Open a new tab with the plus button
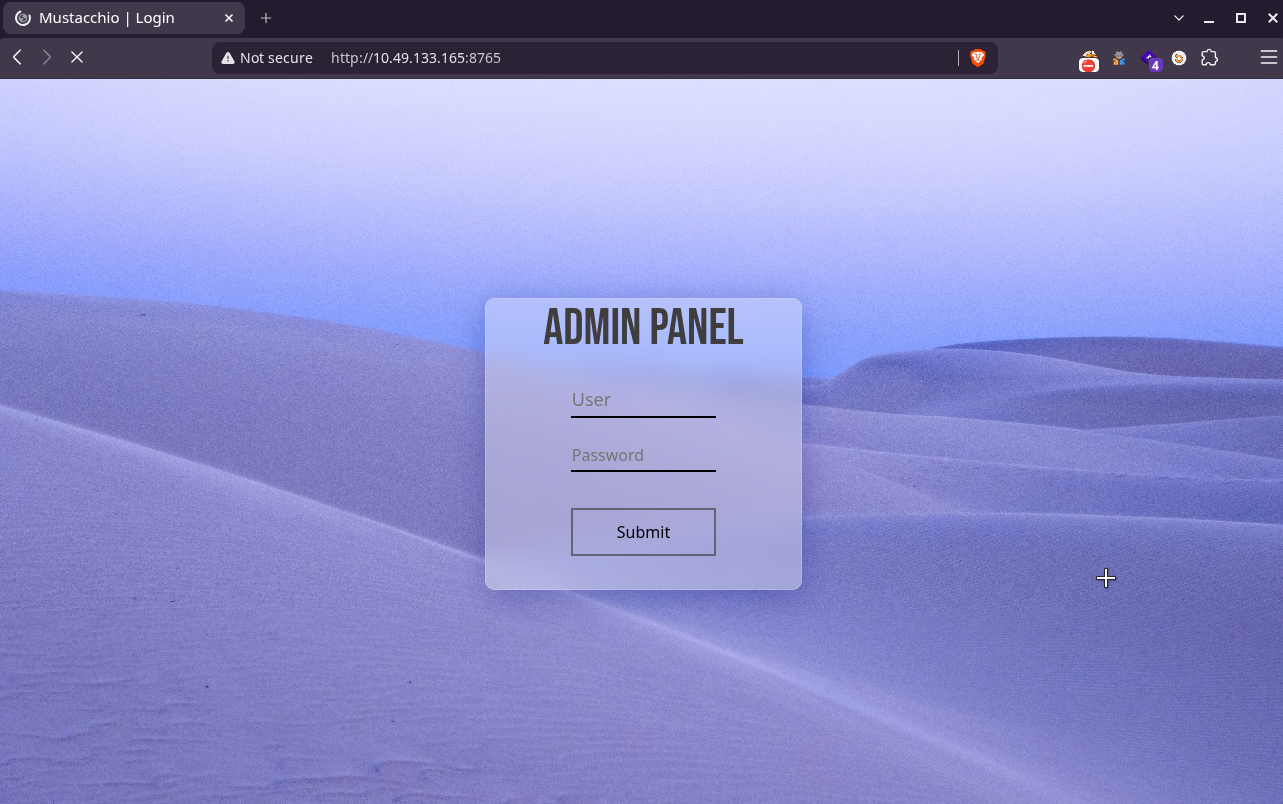 pyautogui.click(x=266, y=18)
